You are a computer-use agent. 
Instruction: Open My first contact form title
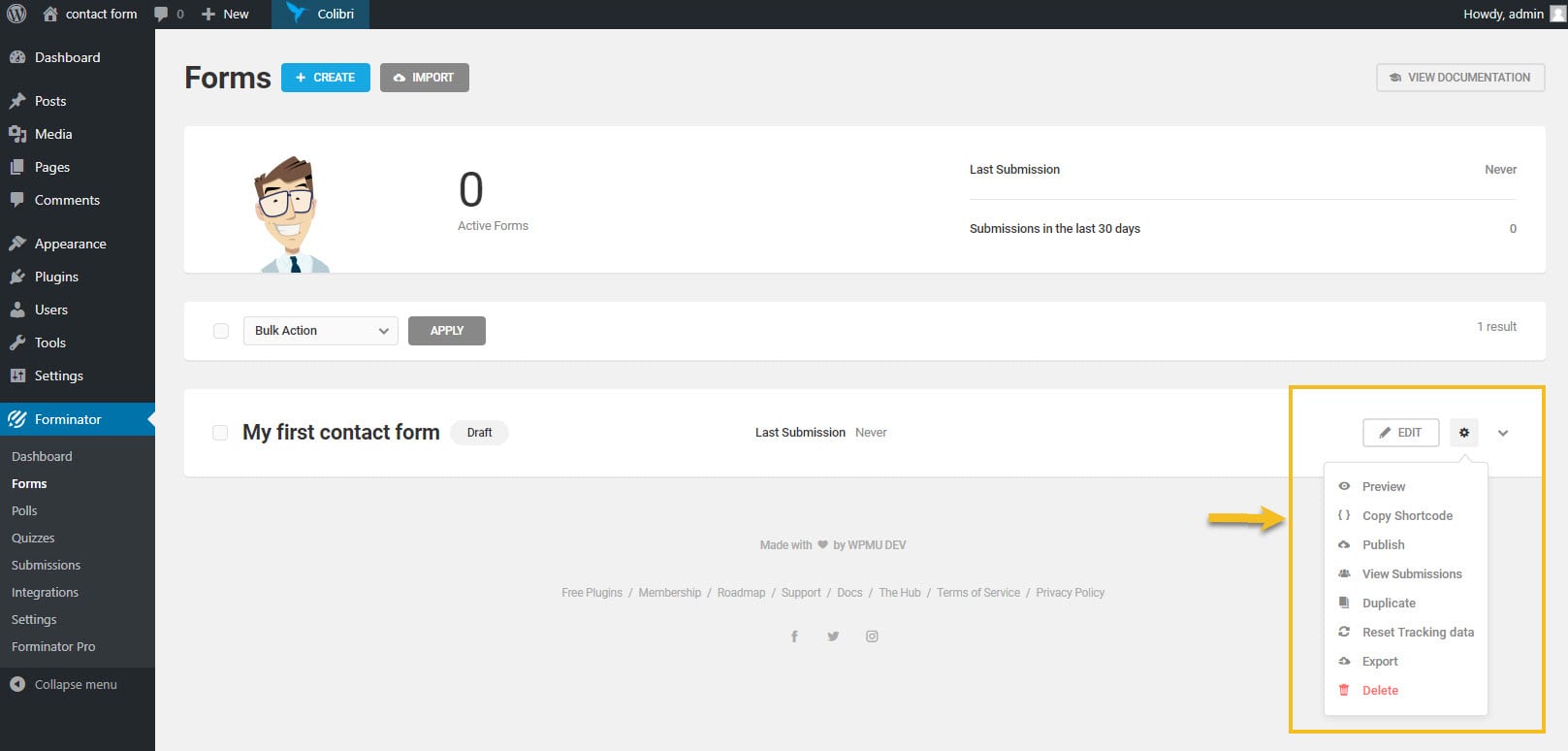[341, 433]
